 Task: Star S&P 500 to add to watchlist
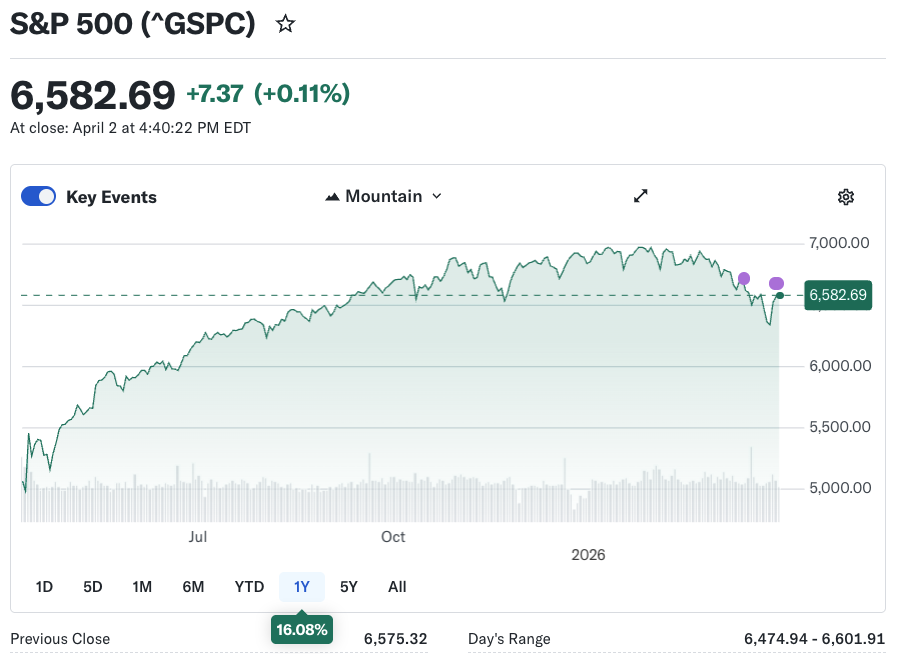286,24
